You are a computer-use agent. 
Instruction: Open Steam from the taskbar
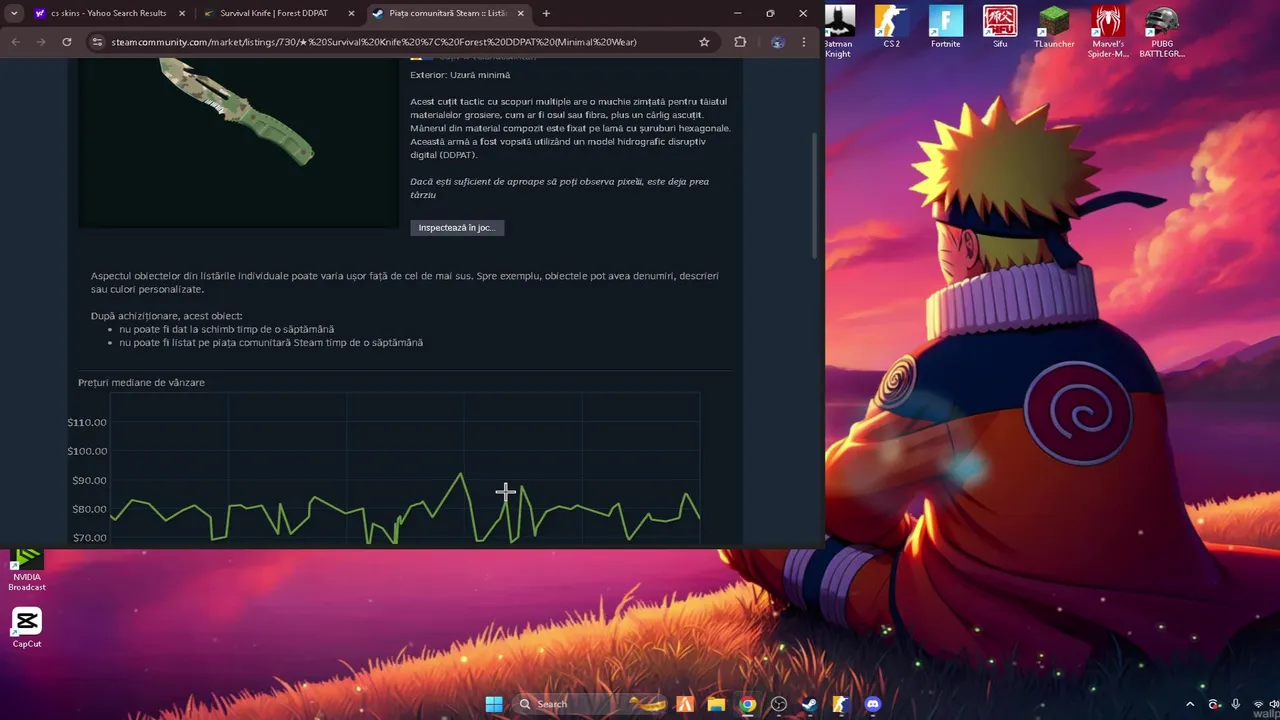point(810,704)
